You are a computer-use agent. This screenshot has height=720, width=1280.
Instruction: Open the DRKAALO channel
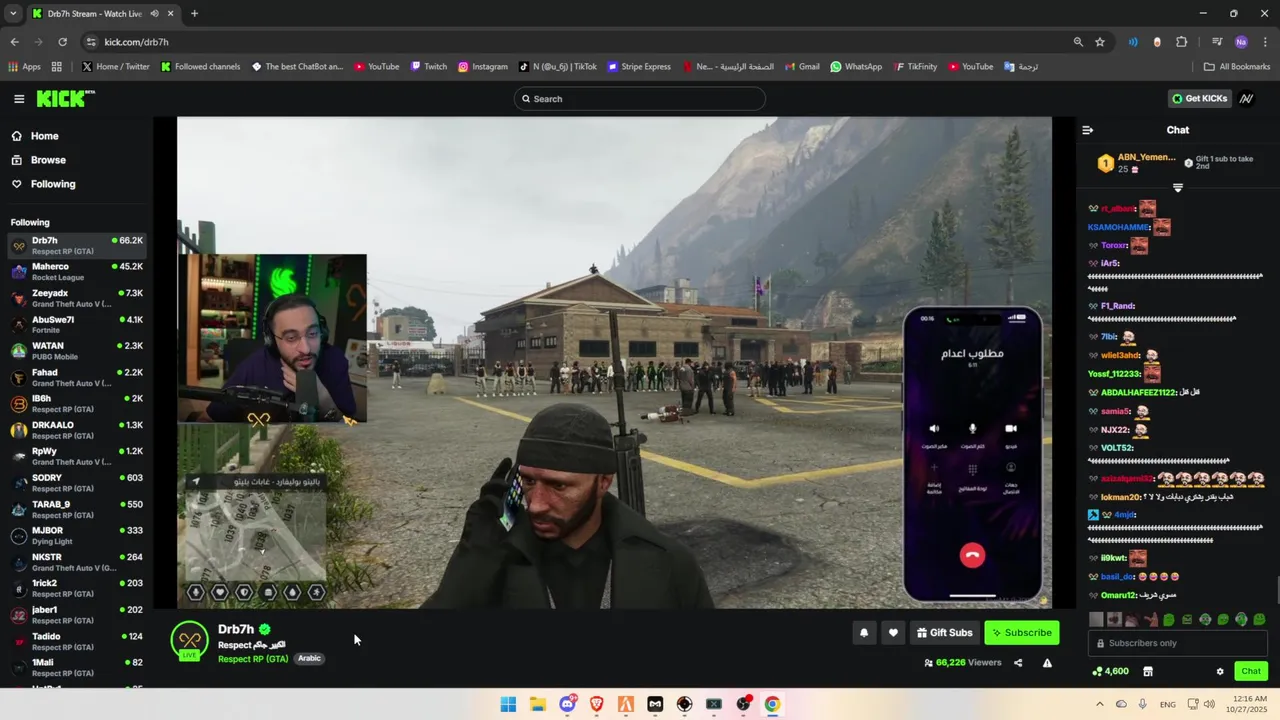coord(76,430)
